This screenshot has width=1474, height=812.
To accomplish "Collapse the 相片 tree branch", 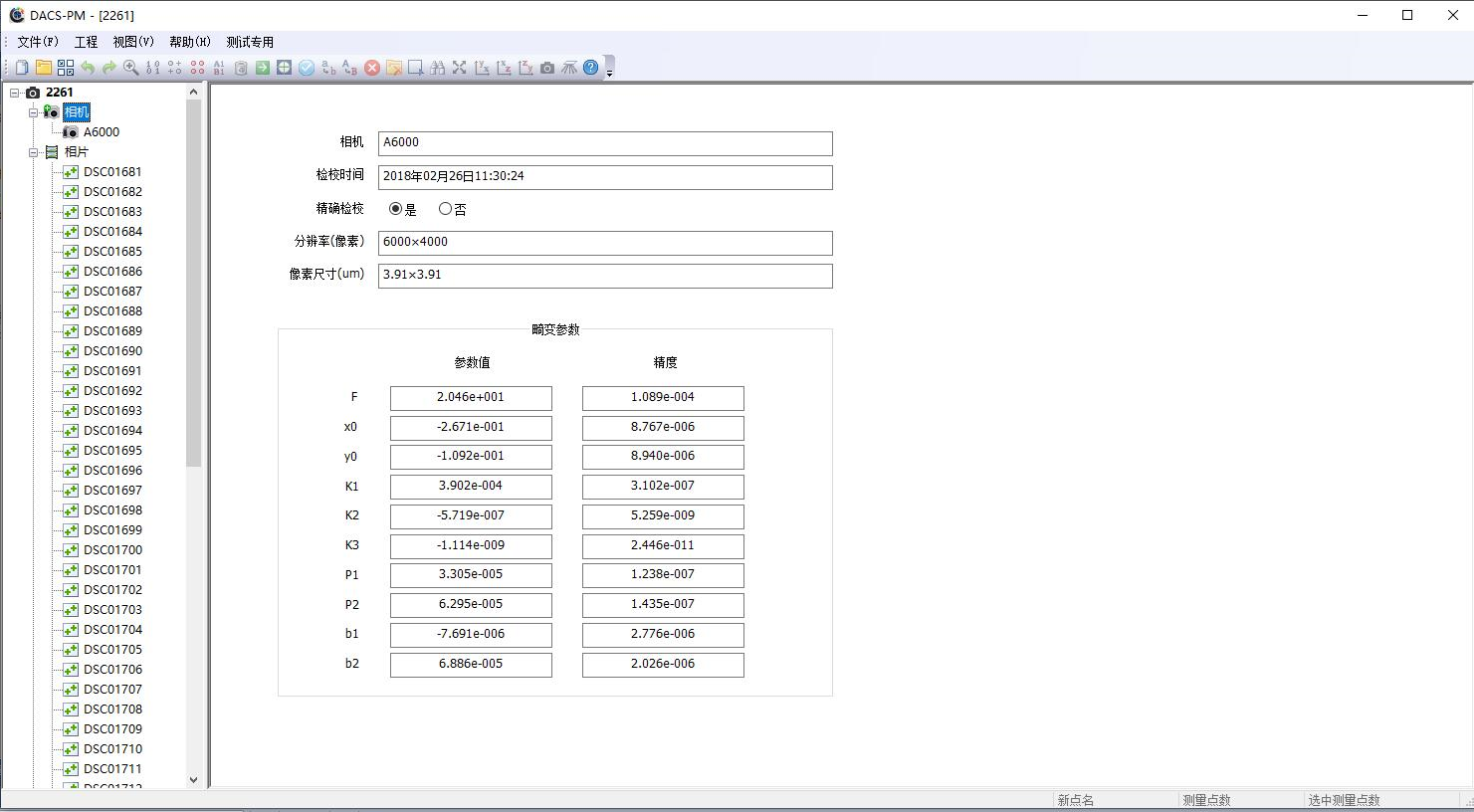I will pyautogui.click(x=33, y=152).
